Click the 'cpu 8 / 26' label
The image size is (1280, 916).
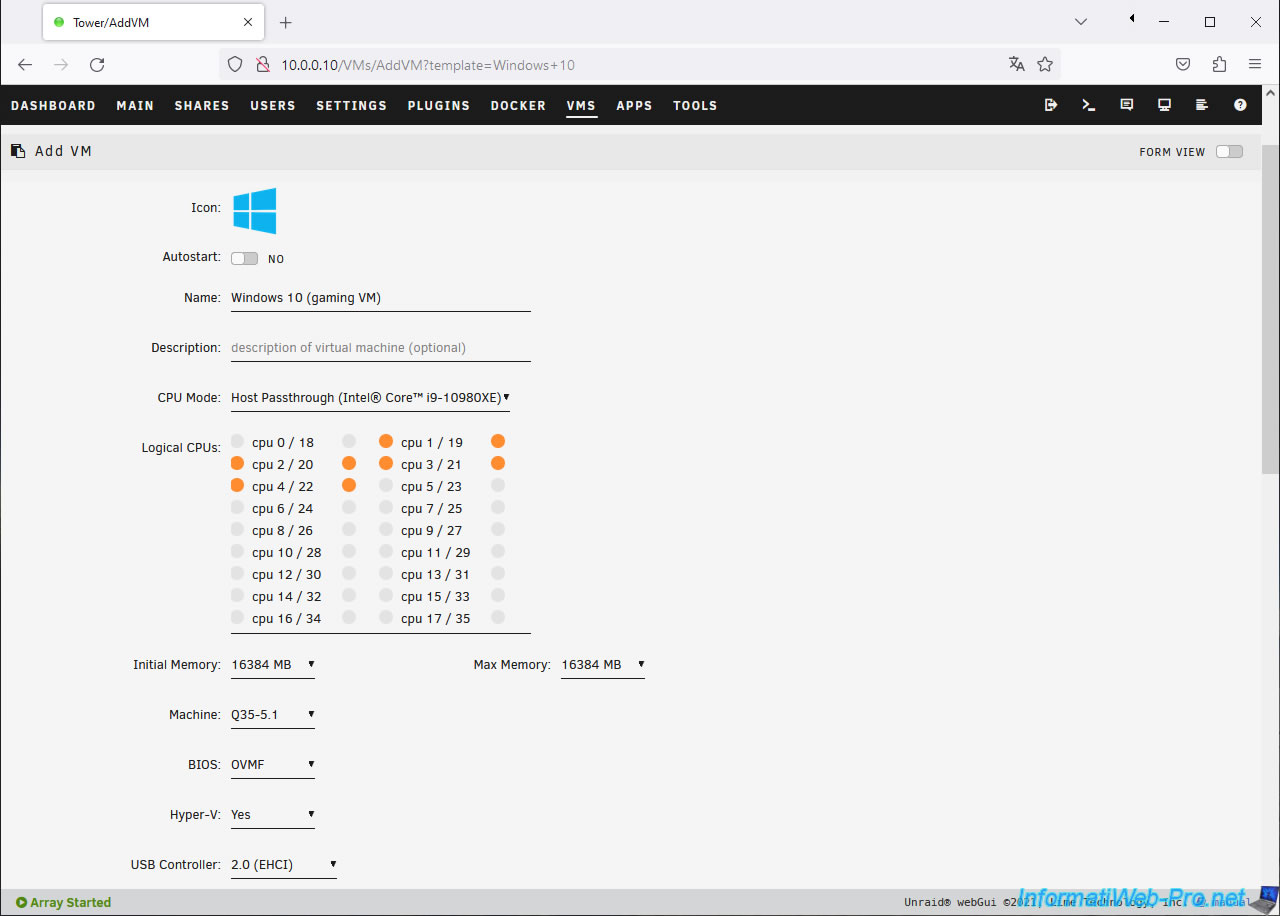pos(283,530)
